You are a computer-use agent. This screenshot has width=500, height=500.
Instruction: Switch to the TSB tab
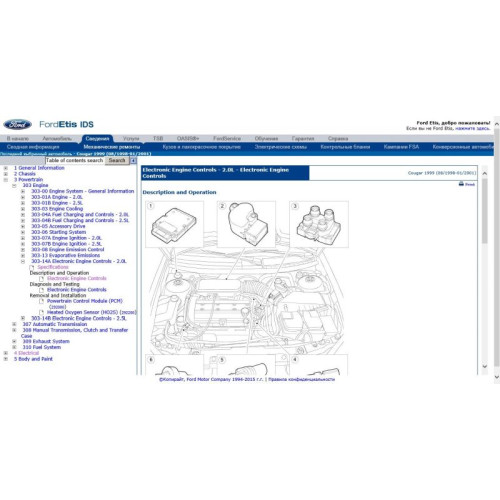pos(158,138)
